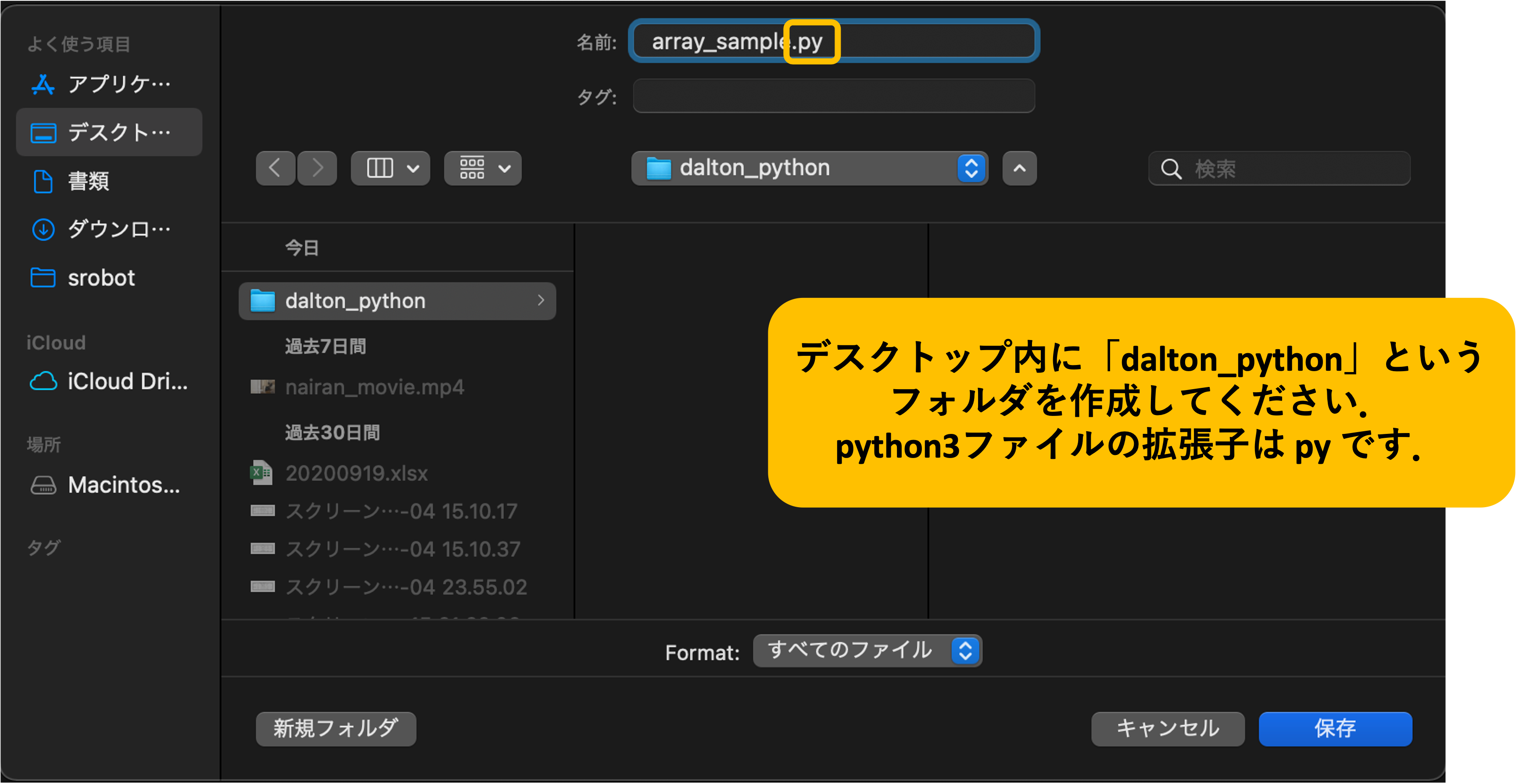This screenshot has width=1516, height=784.
Task: Open the dalton_python folder in the list
Action: [x=355, y=301]
